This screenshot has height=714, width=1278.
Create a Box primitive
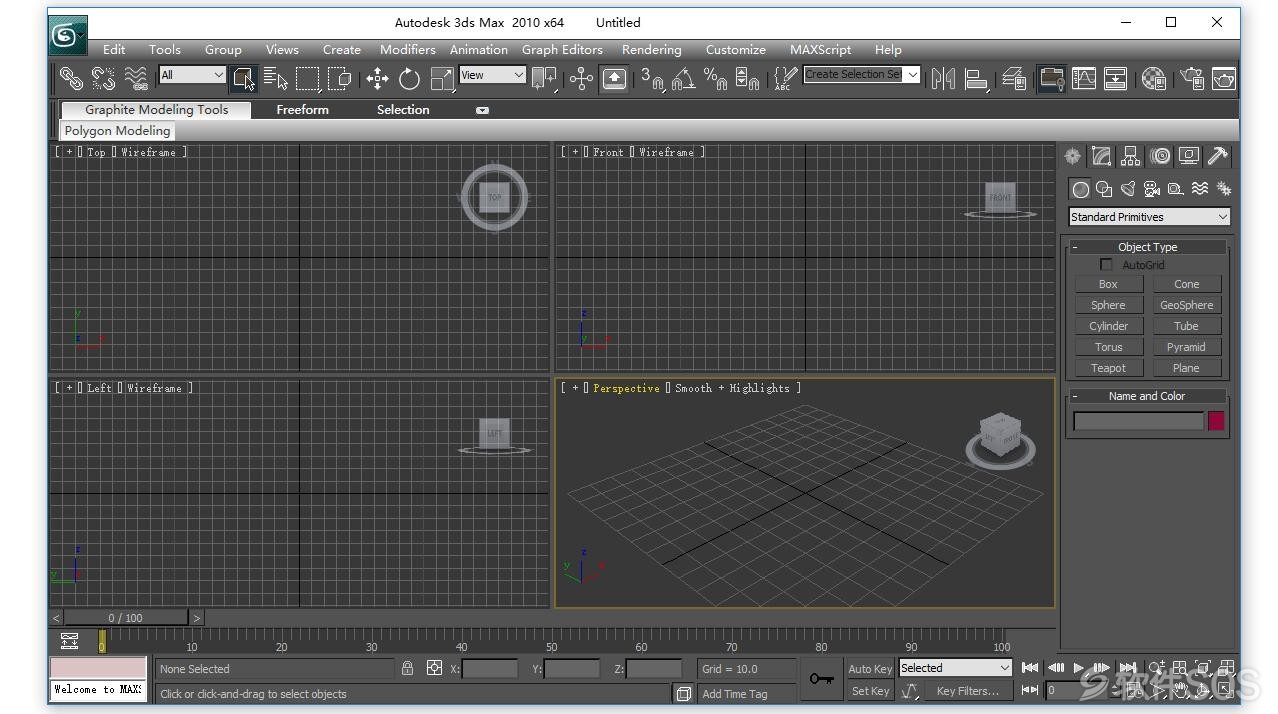pyautogui.click(x=1108, y=284)
